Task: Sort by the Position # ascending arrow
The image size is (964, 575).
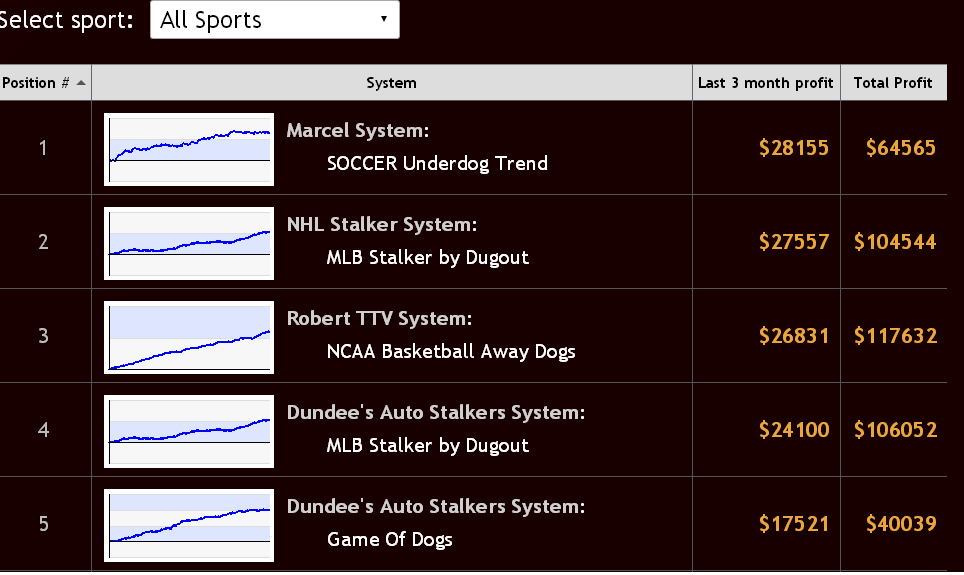Action: click(x=81, y=83)
